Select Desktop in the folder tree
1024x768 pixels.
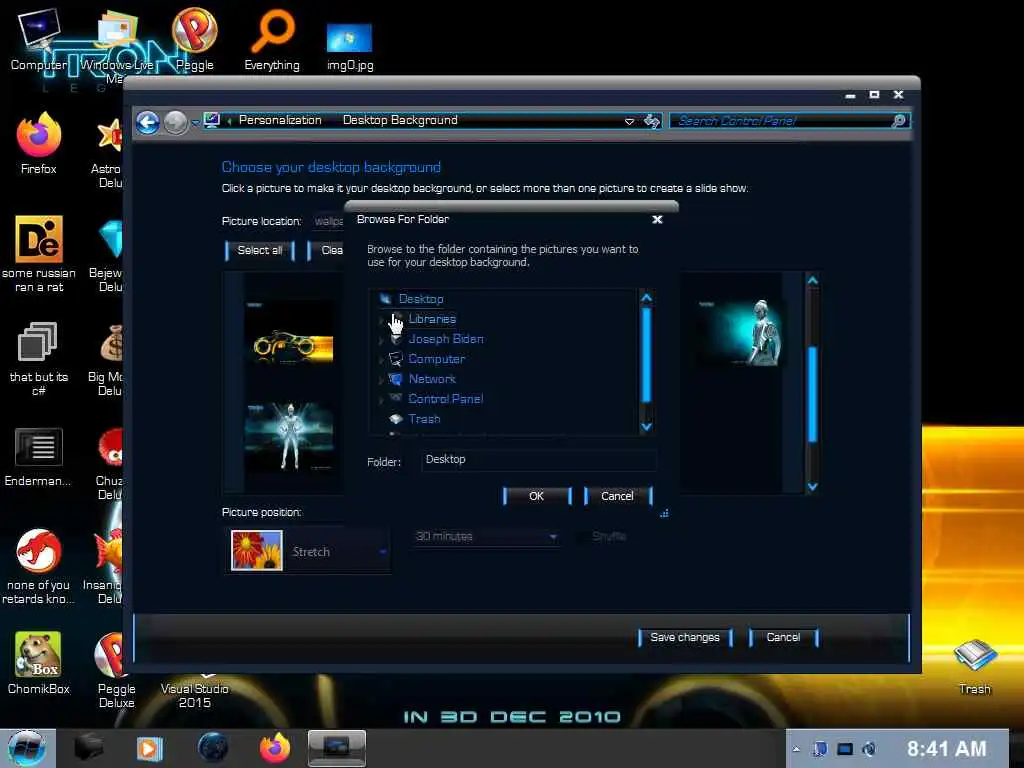(421, 299)
